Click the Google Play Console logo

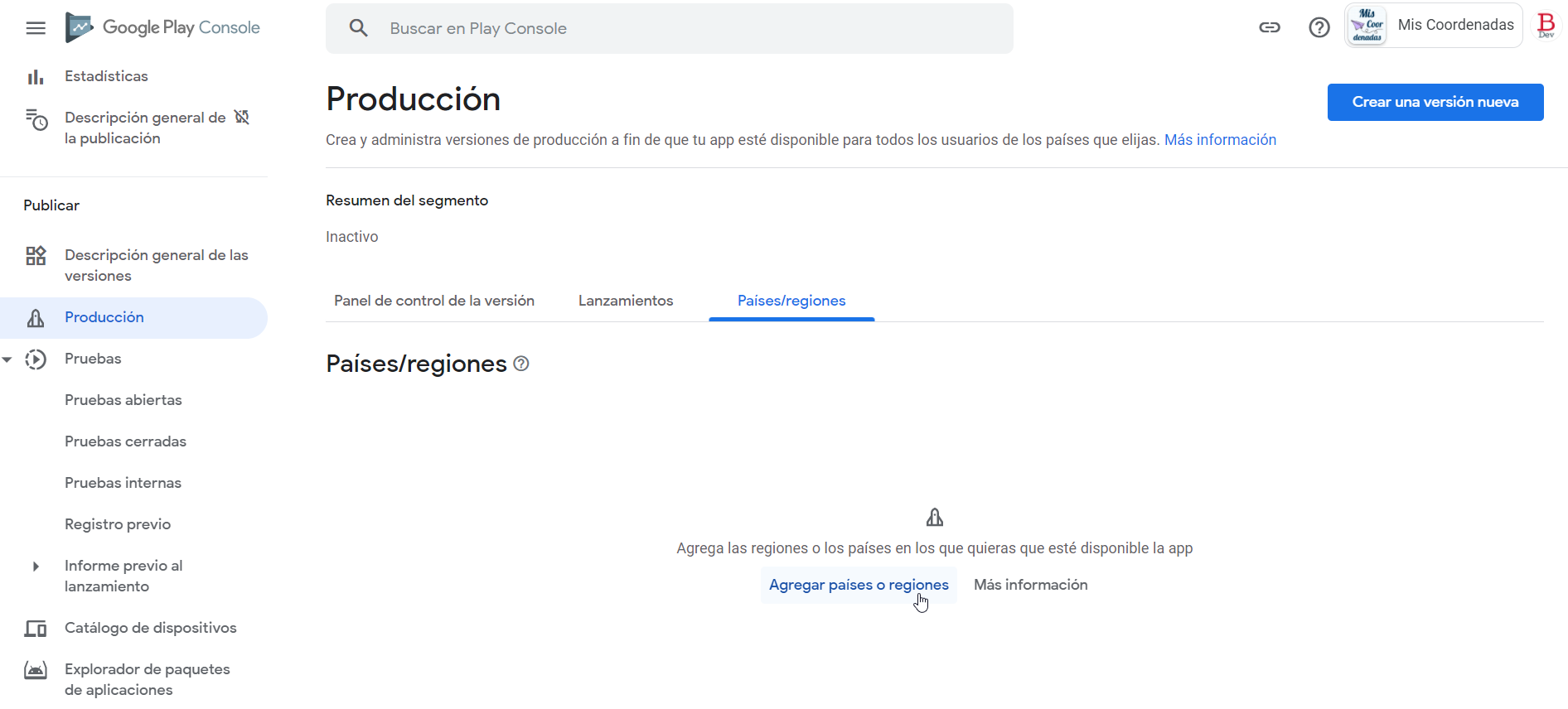pyautogui.click(x=162, y=28)
